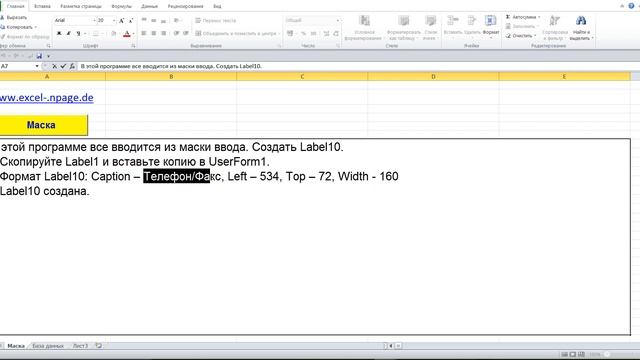This screenshot has height=360, width=640.
Task: Increase font size with the large A icon
Action: tap(121, 20)
